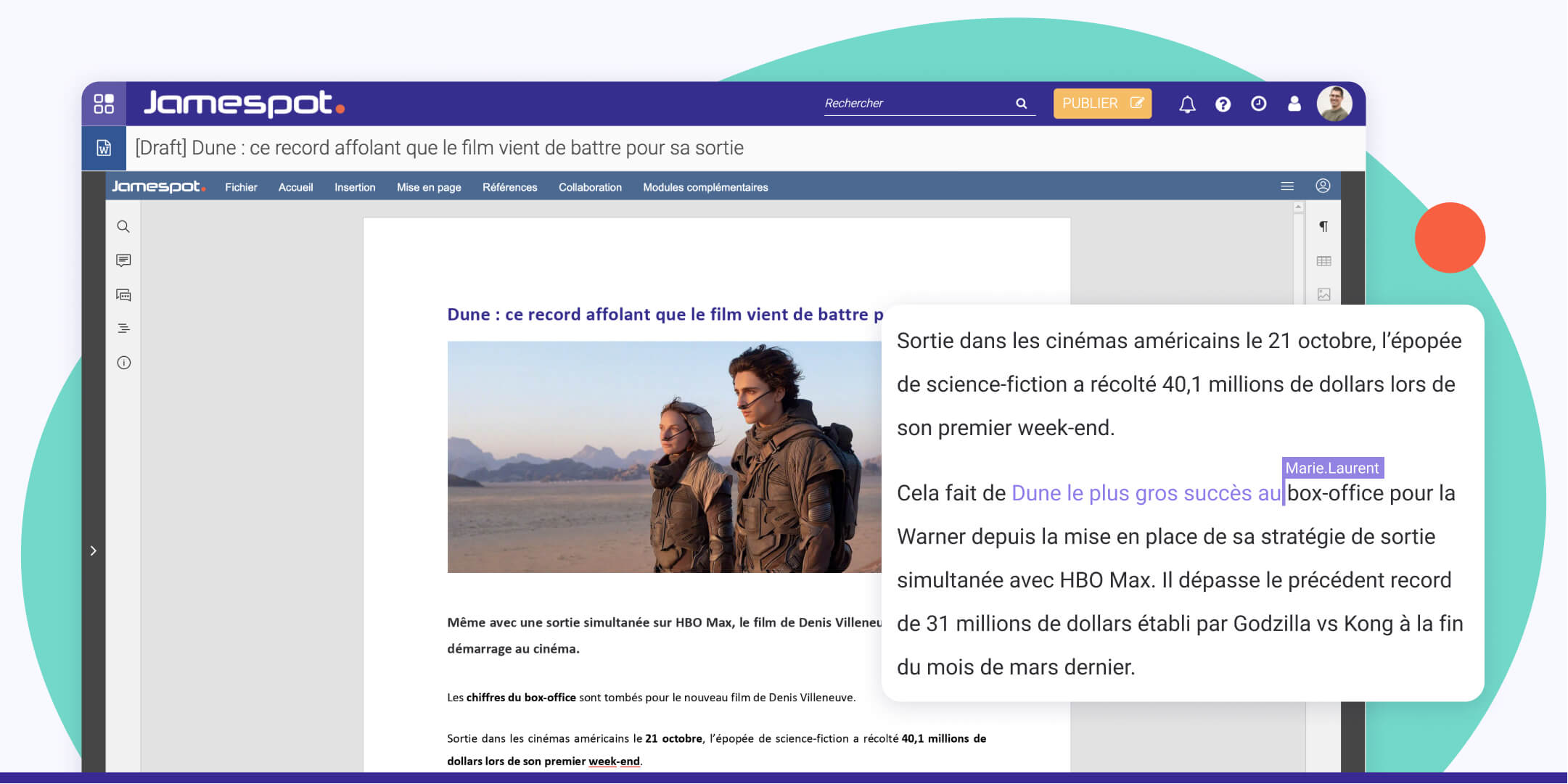The image size is (1568, 784).
Task: Open the editor user account icon
Action: click(1323, 186)
